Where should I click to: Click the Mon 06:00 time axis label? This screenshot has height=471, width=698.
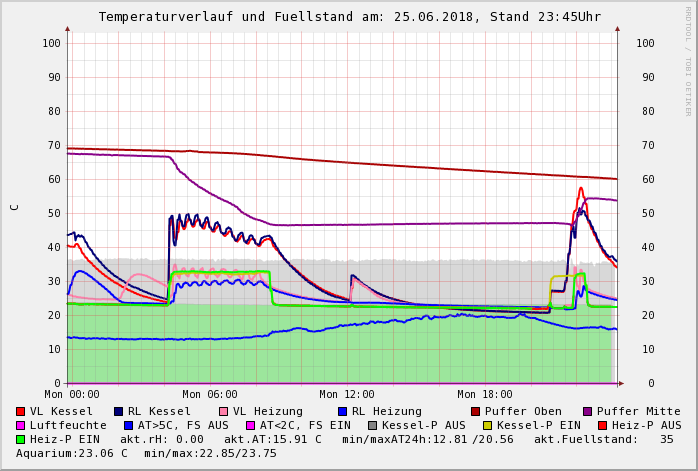(x=209, y=395)
